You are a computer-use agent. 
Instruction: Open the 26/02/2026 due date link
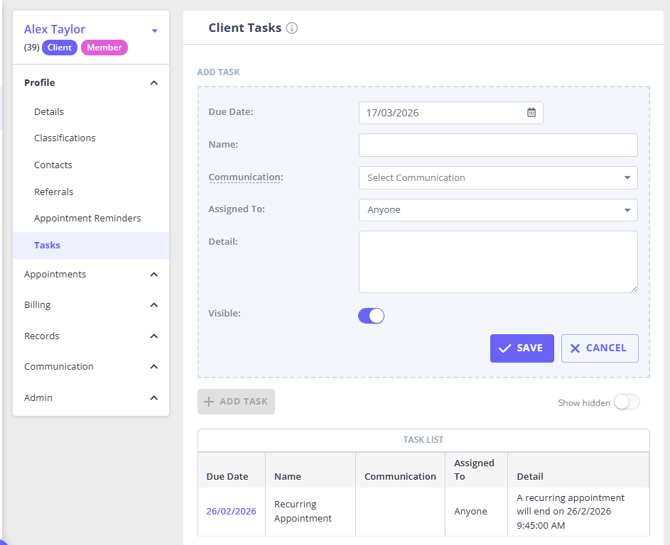pos(231,511)
